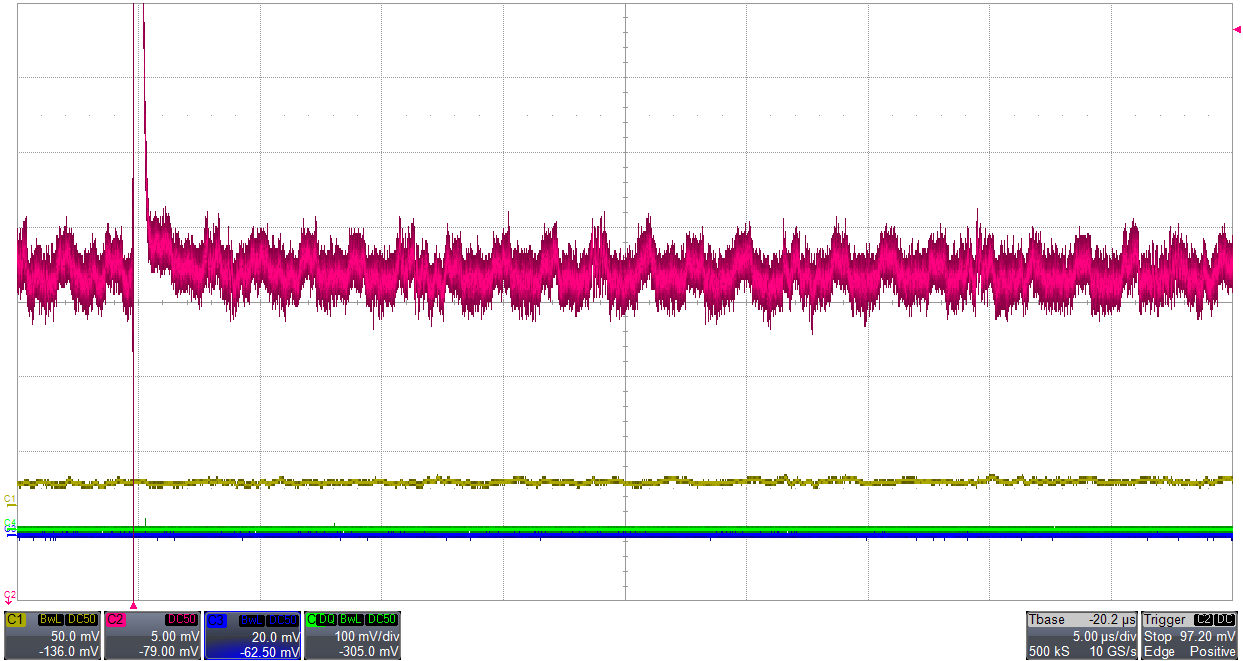Image resolution: width=1243 pixels, height=661 pixels.
Task: Open the Trigger descriptor box
Action: [x=1190, y=636]
